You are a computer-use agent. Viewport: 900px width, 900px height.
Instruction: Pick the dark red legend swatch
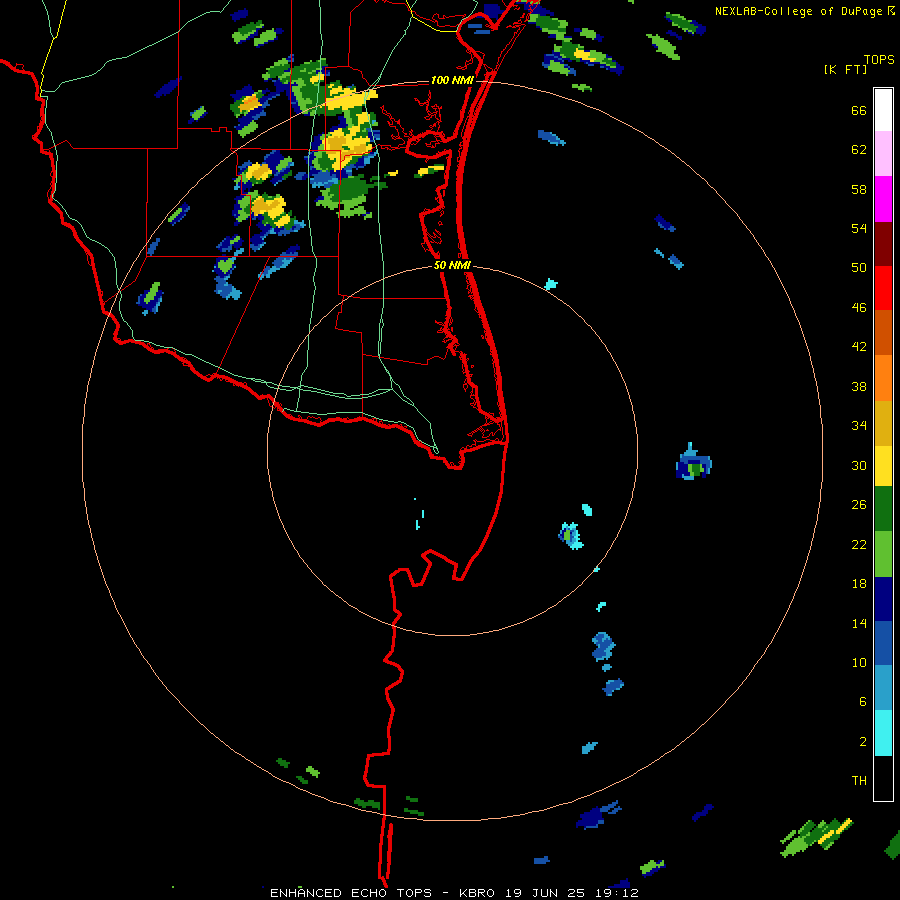[883, 244]
